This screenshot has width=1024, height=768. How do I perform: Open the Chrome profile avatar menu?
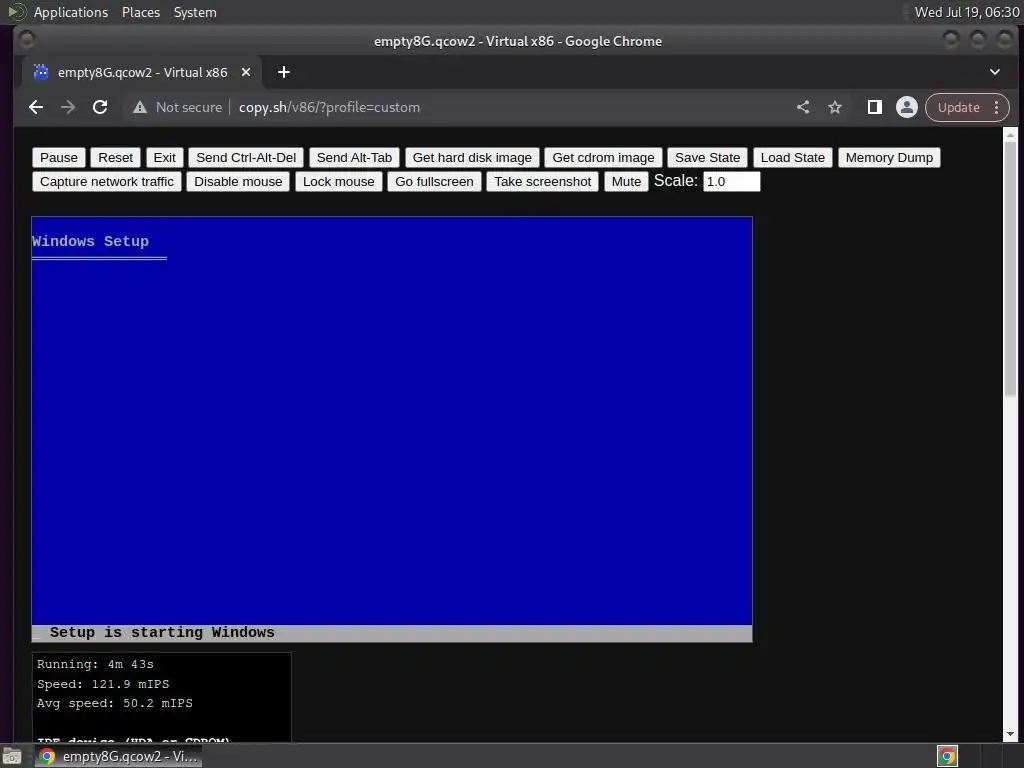[x=906, y=107]
